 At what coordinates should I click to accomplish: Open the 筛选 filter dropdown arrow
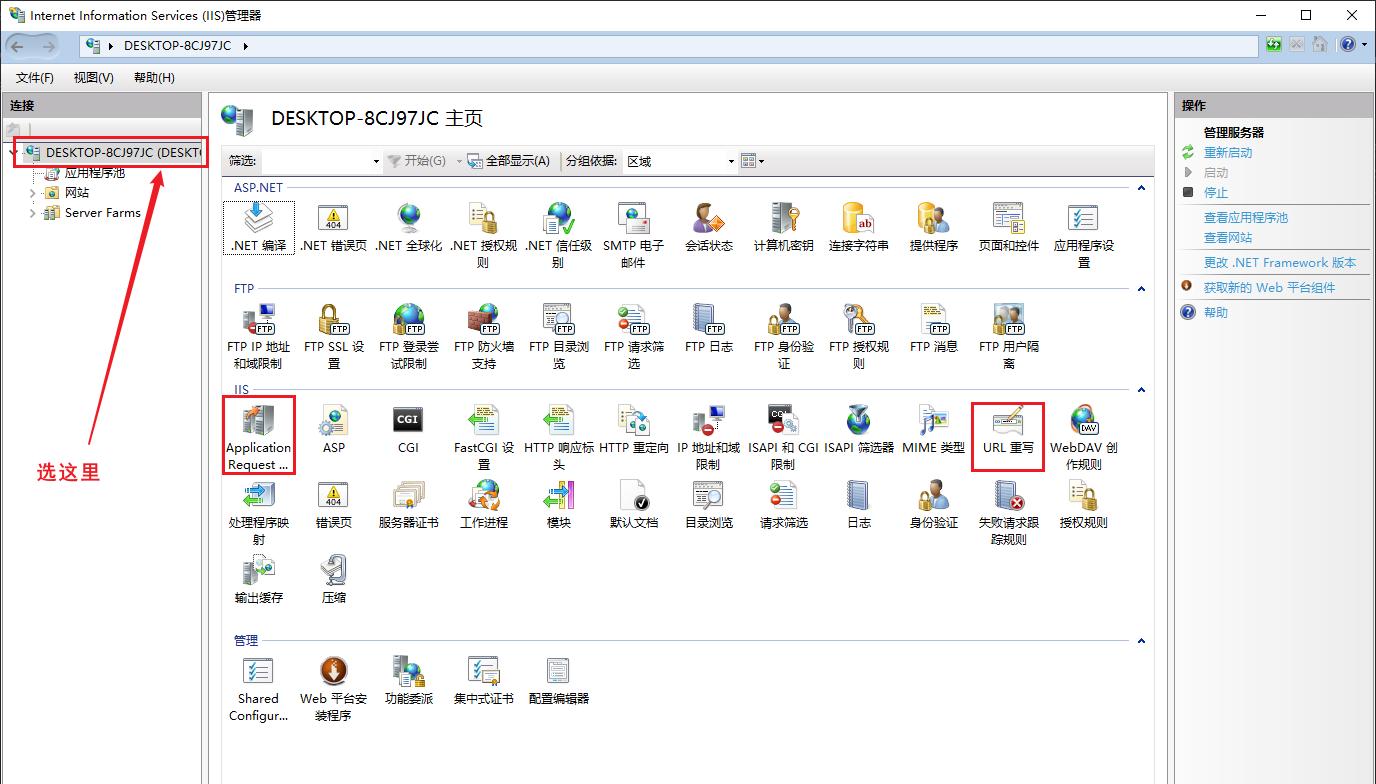click(376, 161)
